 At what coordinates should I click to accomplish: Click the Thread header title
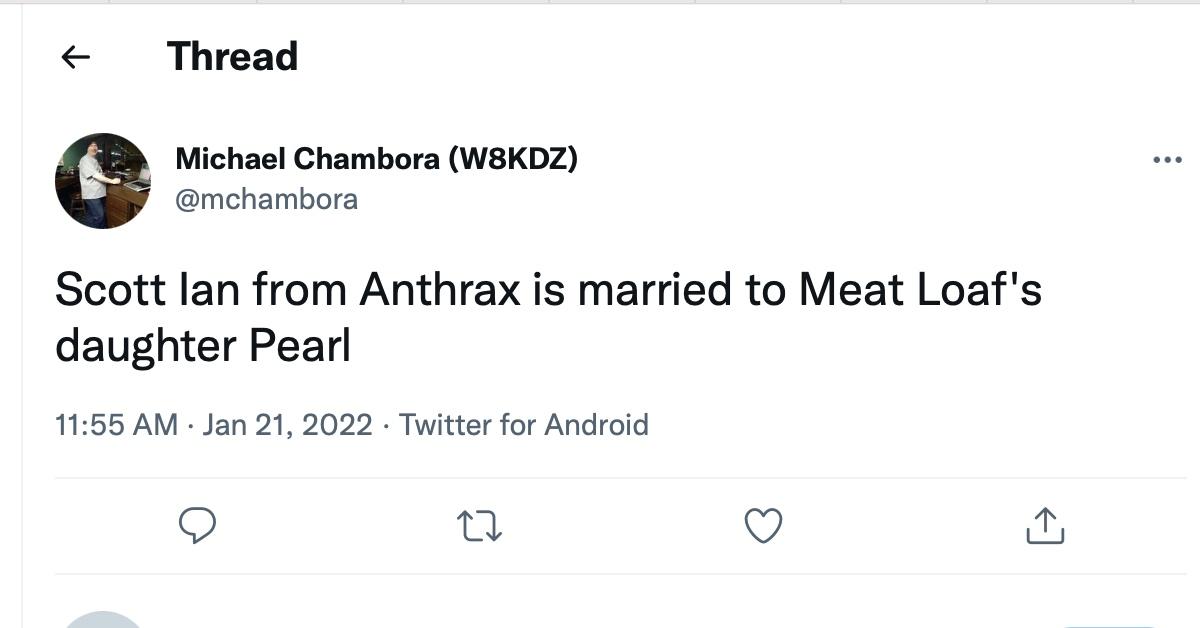pos(231,57)
